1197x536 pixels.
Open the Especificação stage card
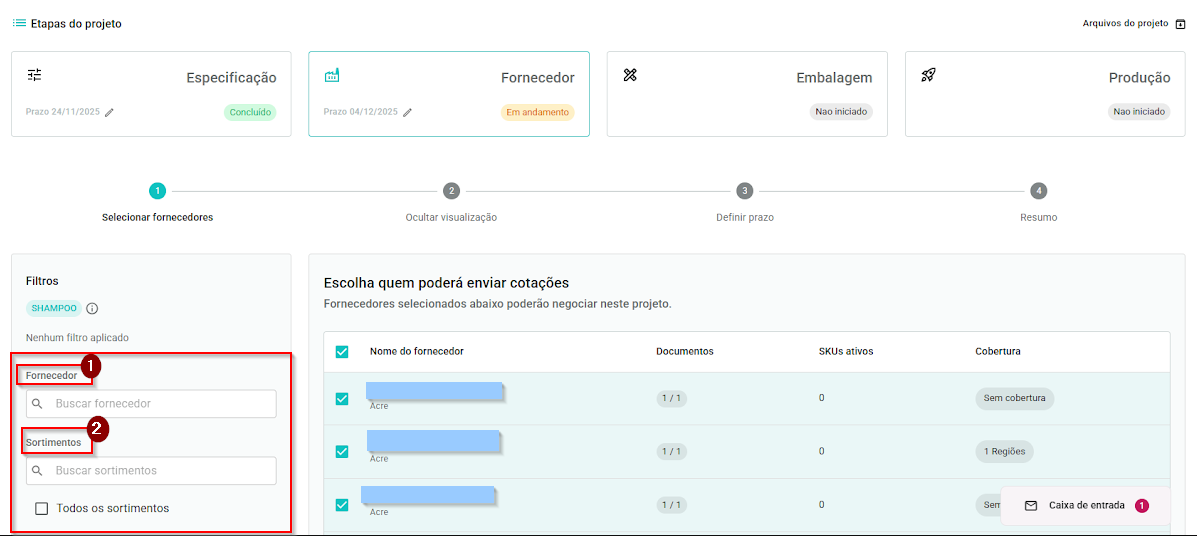pos(151,93)
